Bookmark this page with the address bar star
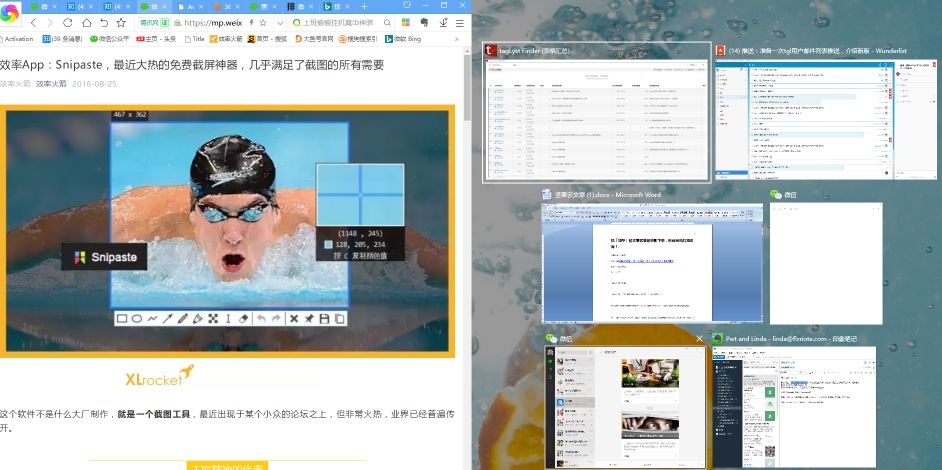The image size is (942, 470). [x=263, y=23]
